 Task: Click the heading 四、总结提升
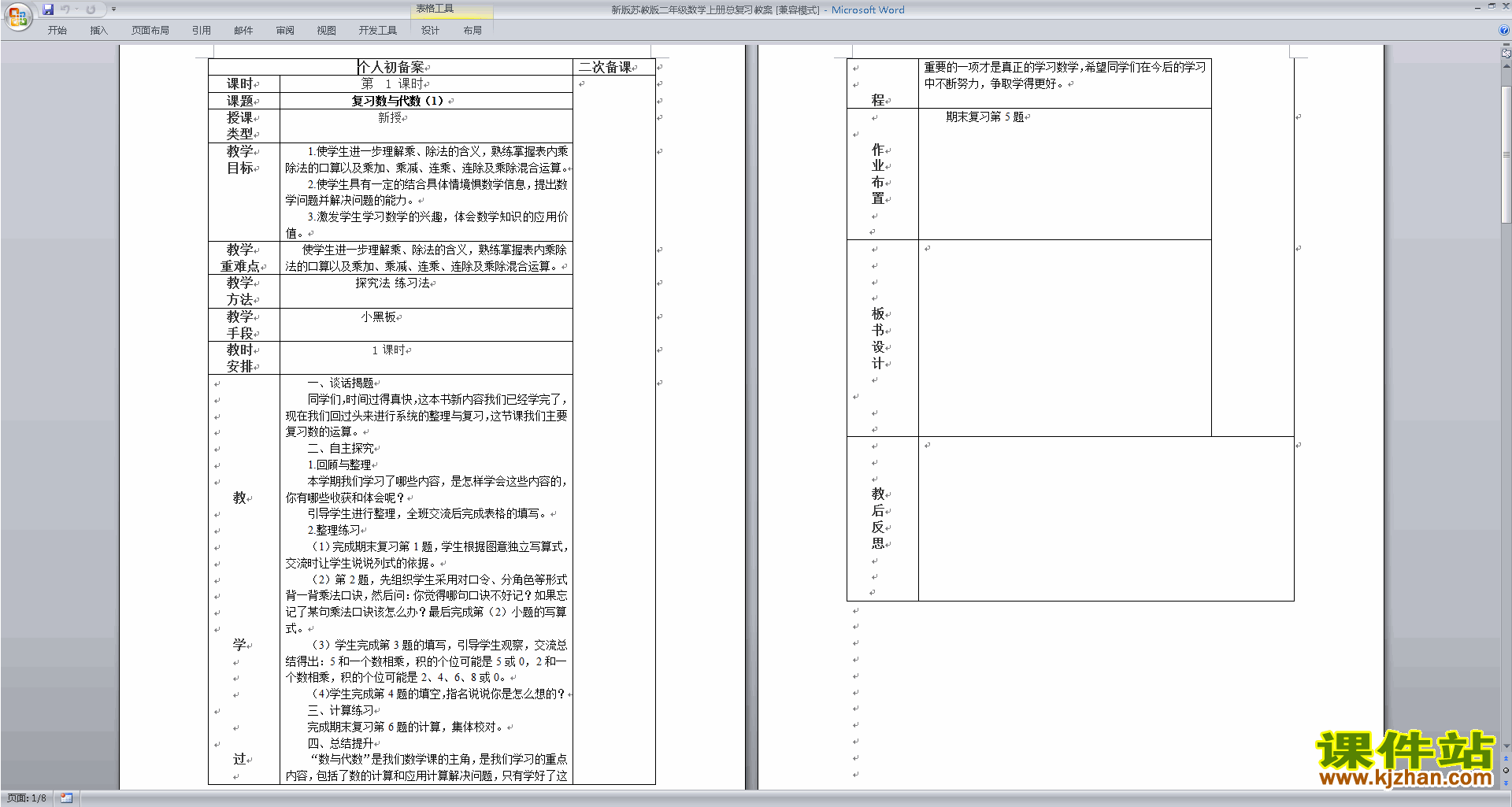coord(340,743)
